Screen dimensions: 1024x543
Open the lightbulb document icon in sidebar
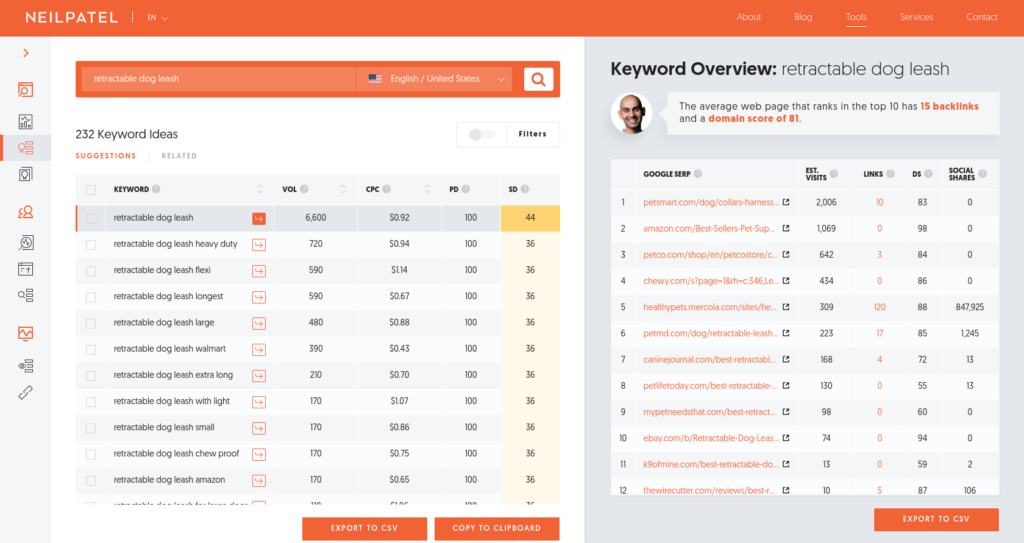point(25,174)
